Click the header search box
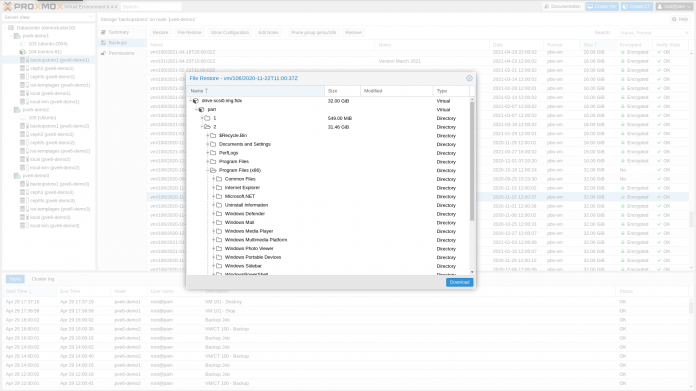This screenshot has height=391, width=696. click(150, 7)
